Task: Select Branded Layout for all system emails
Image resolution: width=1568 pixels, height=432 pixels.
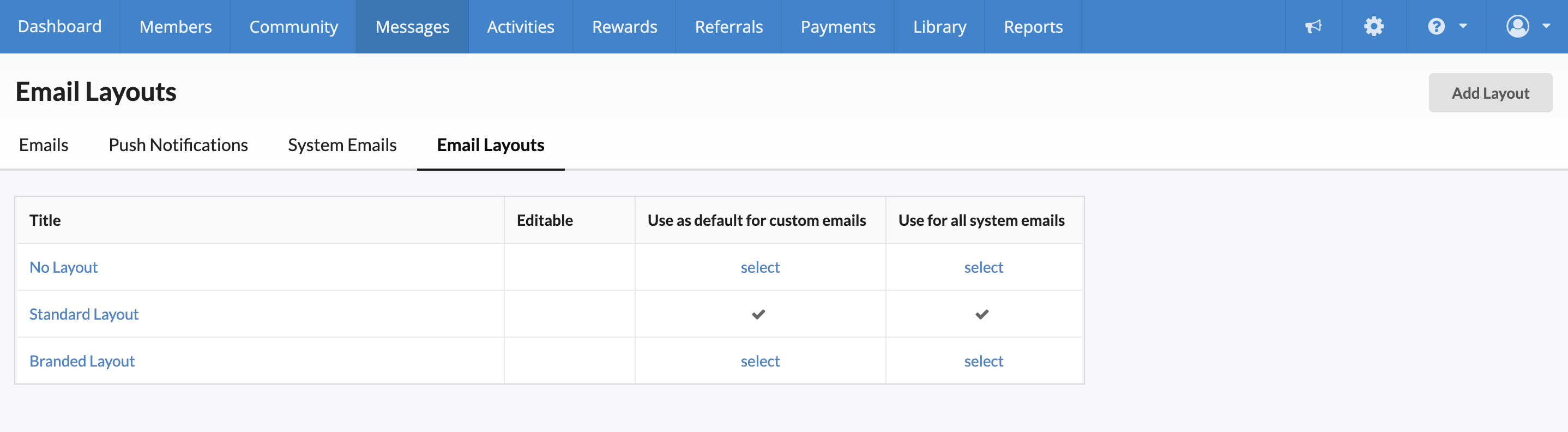Action: pyautogui.click(x=983, y=361)
